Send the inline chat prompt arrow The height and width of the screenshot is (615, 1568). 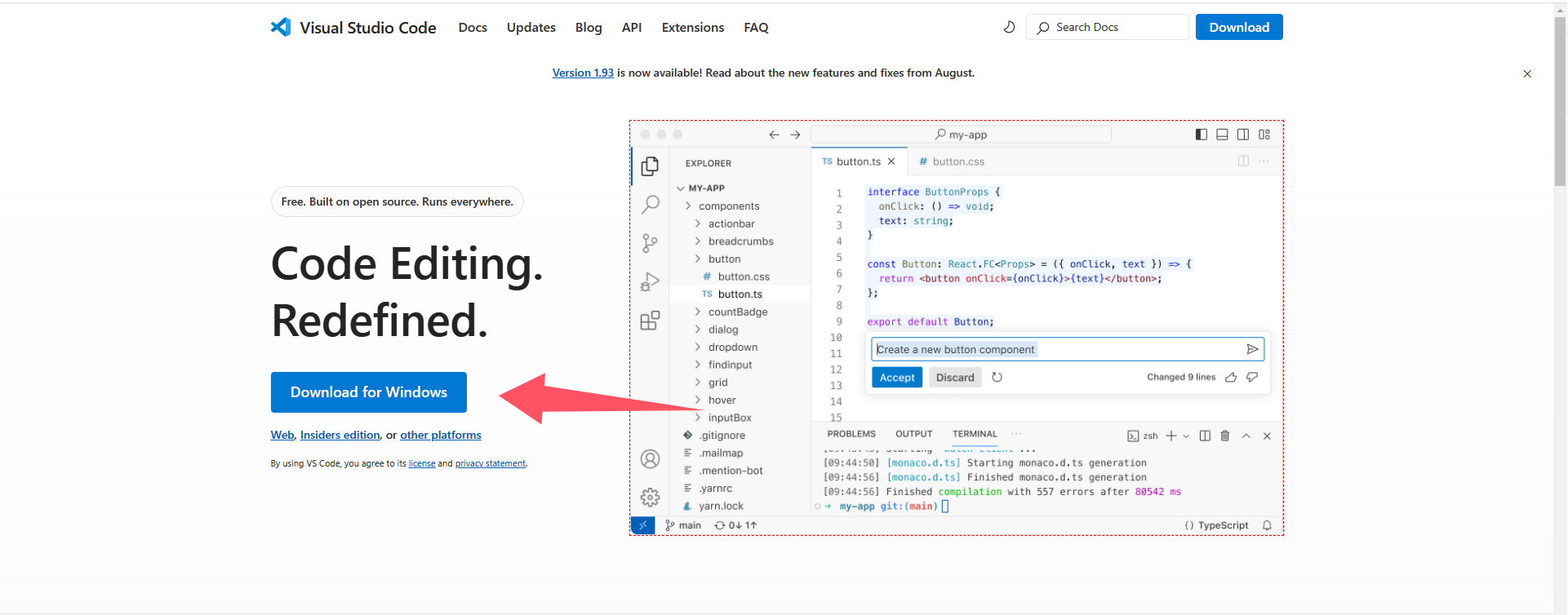(1252, 349)
